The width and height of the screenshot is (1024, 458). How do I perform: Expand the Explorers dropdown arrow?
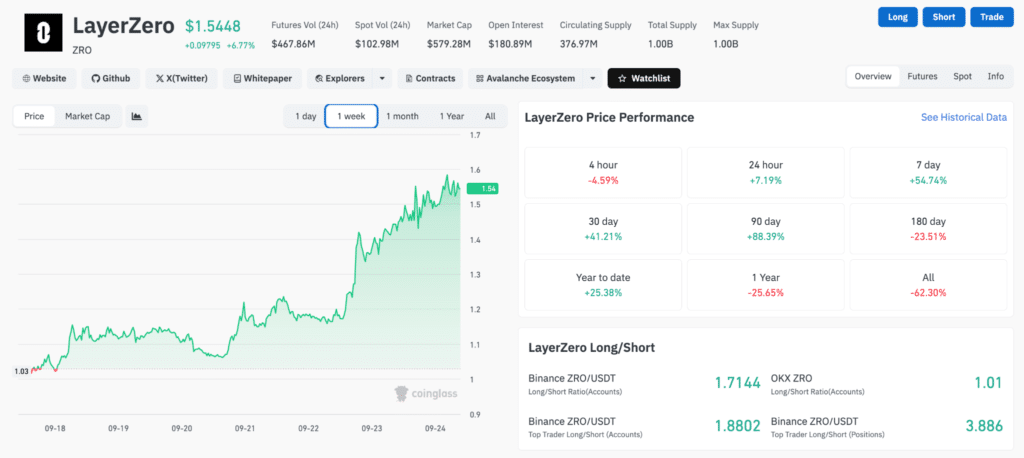tap(382, 78)
